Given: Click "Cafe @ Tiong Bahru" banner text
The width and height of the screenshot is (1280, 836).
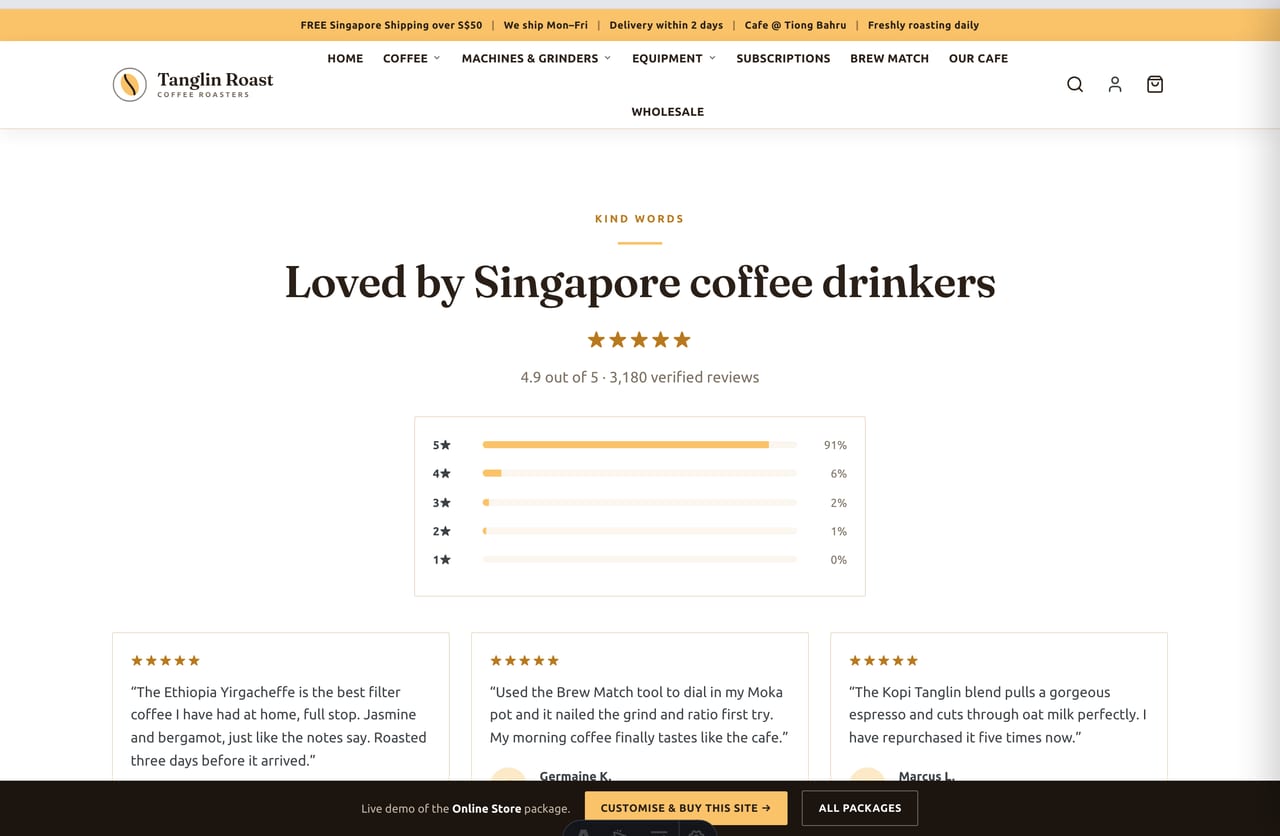Looking at the screenshot, I should click(795, 25).
